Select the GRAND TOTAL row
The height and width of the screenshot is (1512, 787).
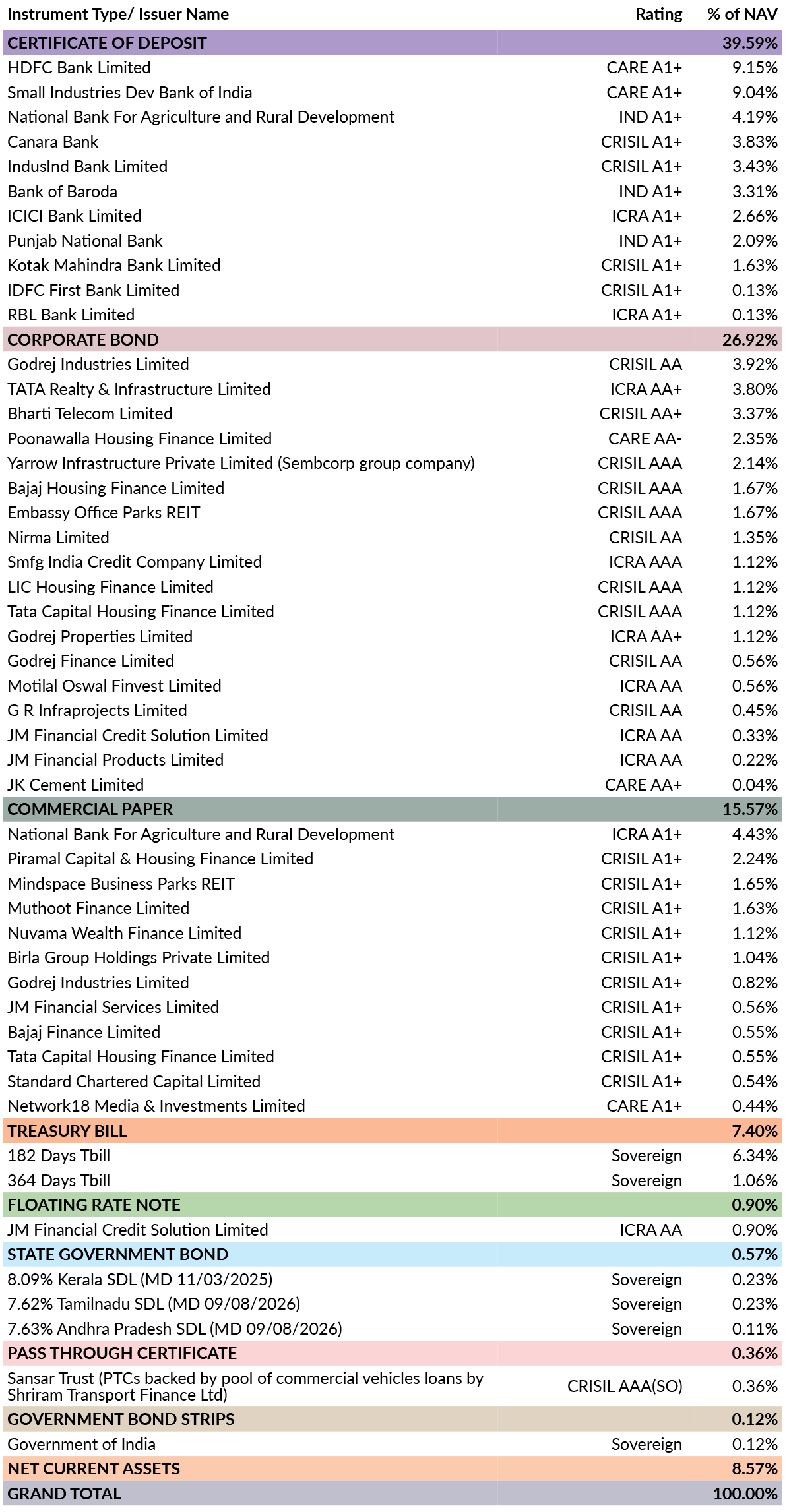392,1494
